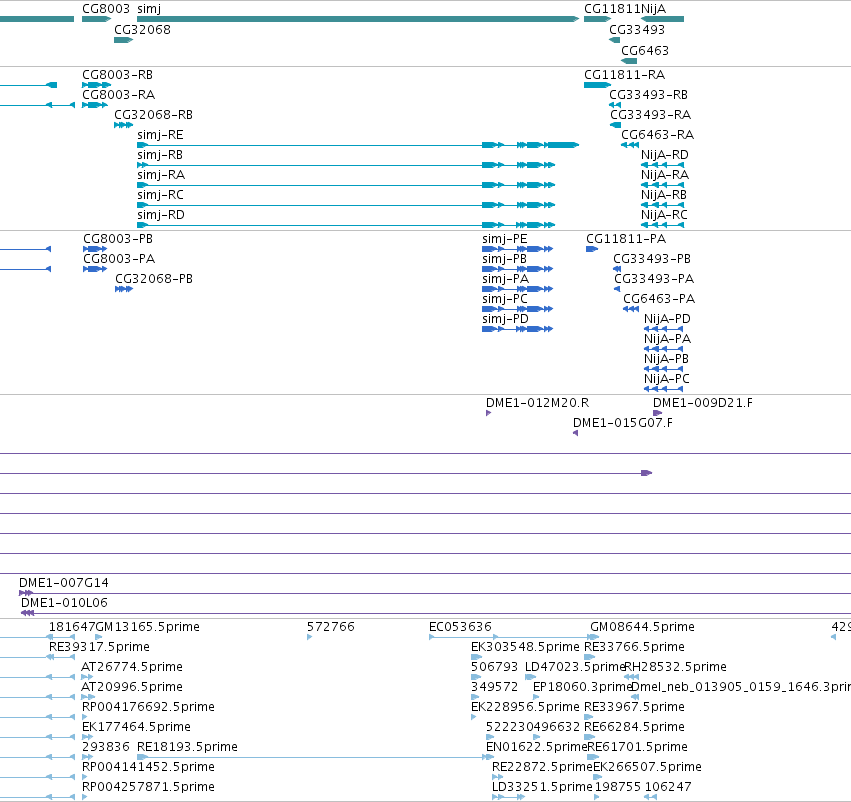Select the simj-PE protein label
The width and height of the screenshot is (851, 802).
point(505,239)
